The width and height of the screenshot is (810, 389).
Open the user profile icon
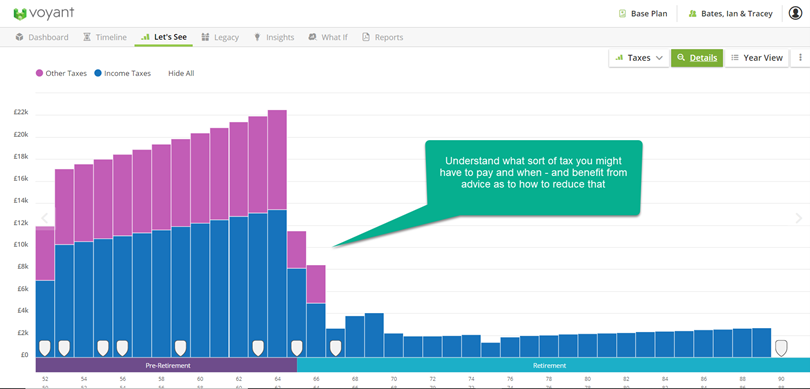click(x=796, y=13)
